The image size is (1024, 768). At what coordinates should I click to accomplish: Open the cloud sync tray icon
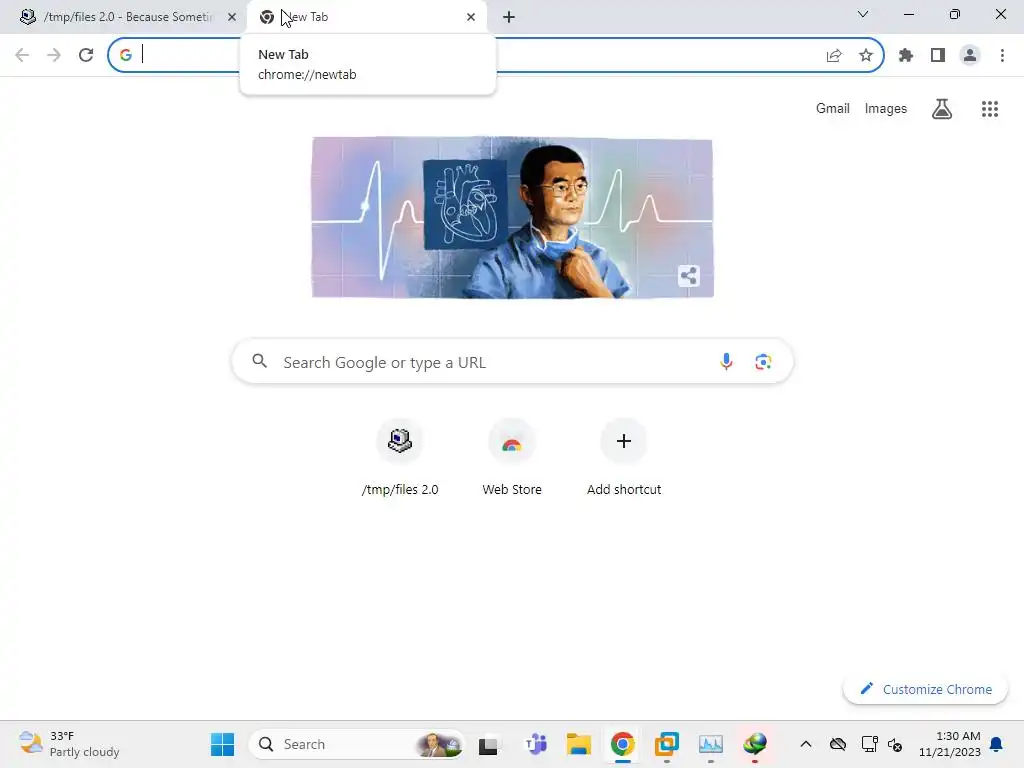[x=838, y=744]
